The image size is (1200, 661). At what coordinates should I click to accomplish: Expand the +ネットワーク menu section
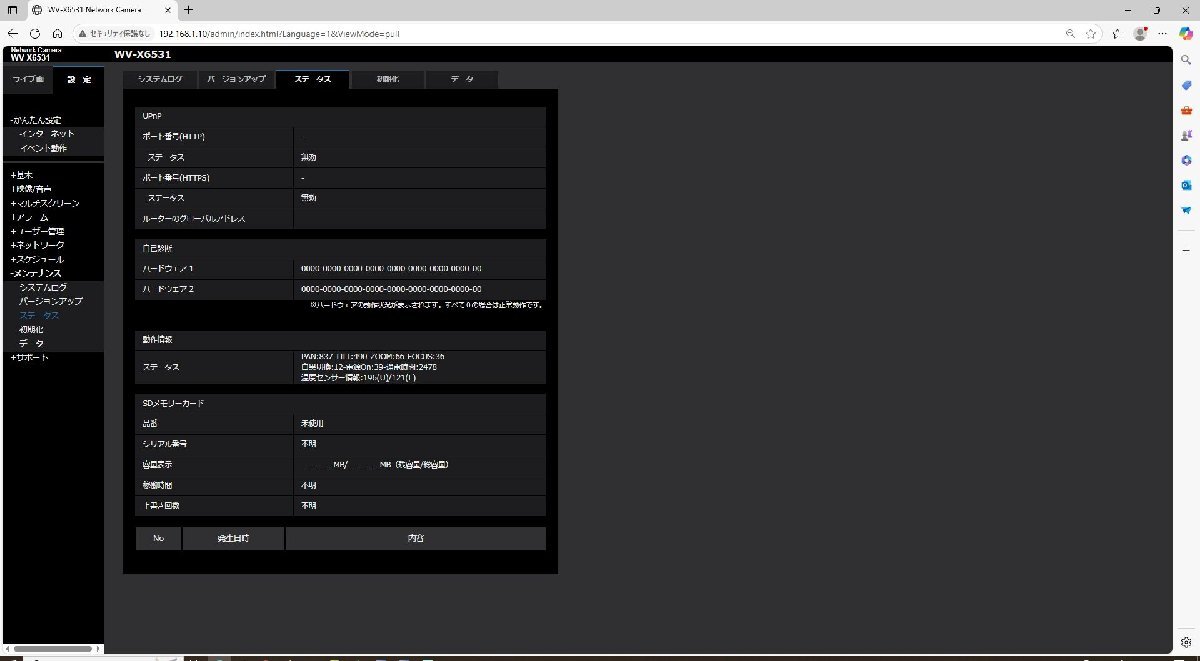click(x=38, y=245)
